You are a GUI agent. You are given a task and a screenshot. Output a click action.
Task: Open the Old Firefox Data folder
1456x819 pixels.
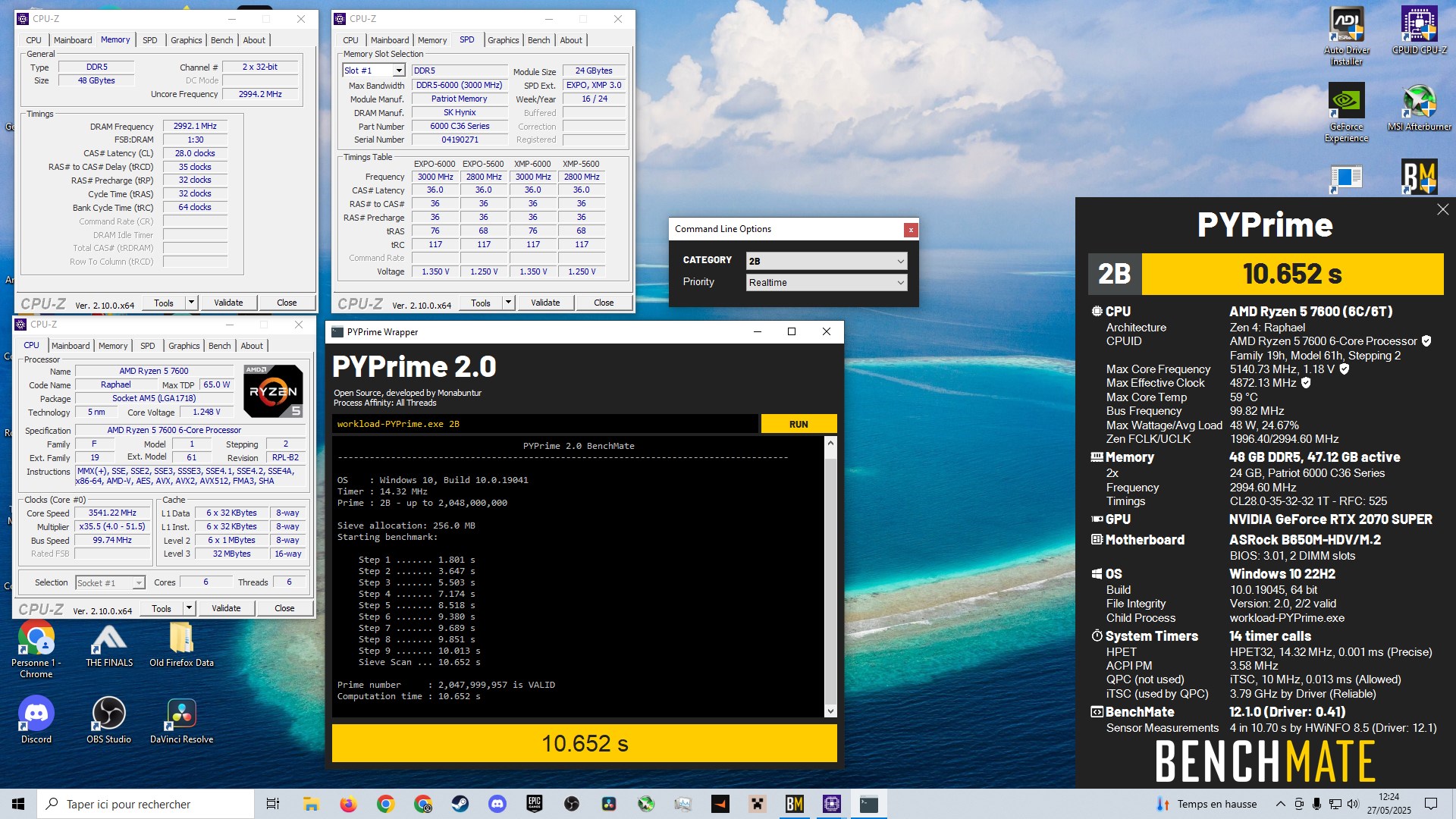181,644
